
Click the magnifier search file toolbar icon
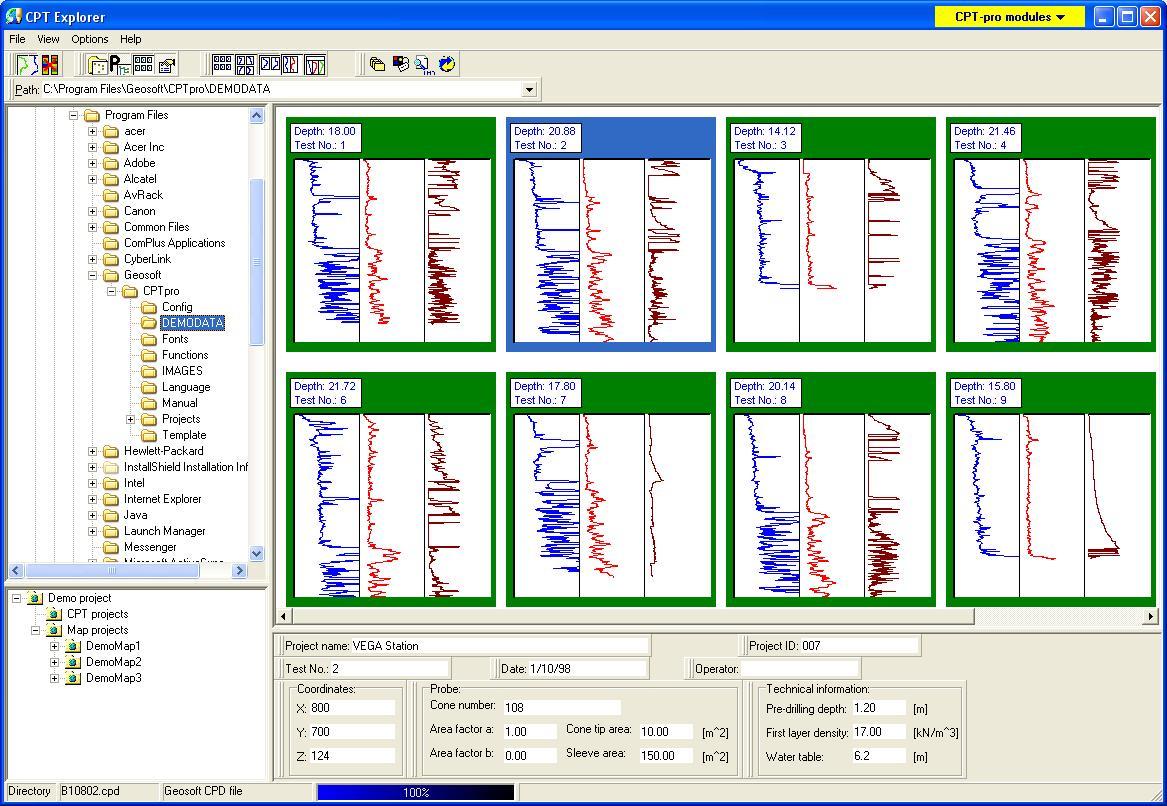click(424, 65)
